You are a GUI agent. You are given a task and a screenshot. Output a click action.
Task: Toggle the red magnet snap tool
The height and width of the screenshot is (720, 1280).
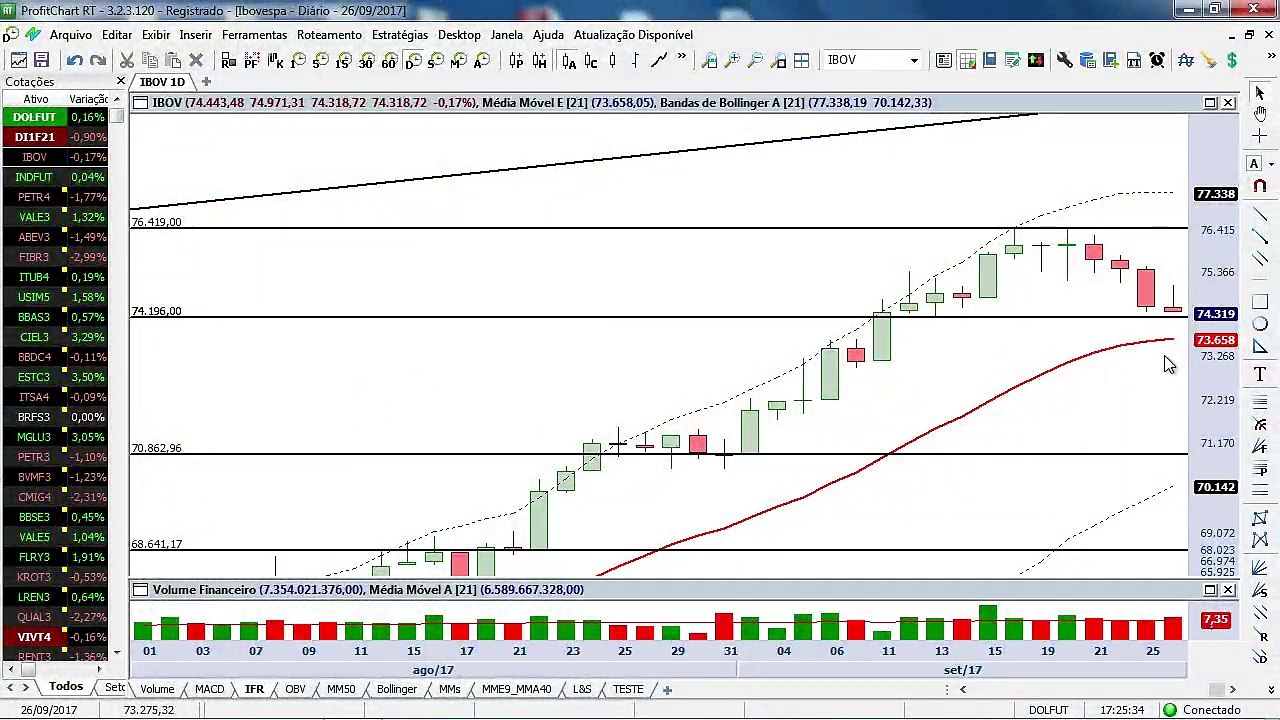coord(1260,186)
